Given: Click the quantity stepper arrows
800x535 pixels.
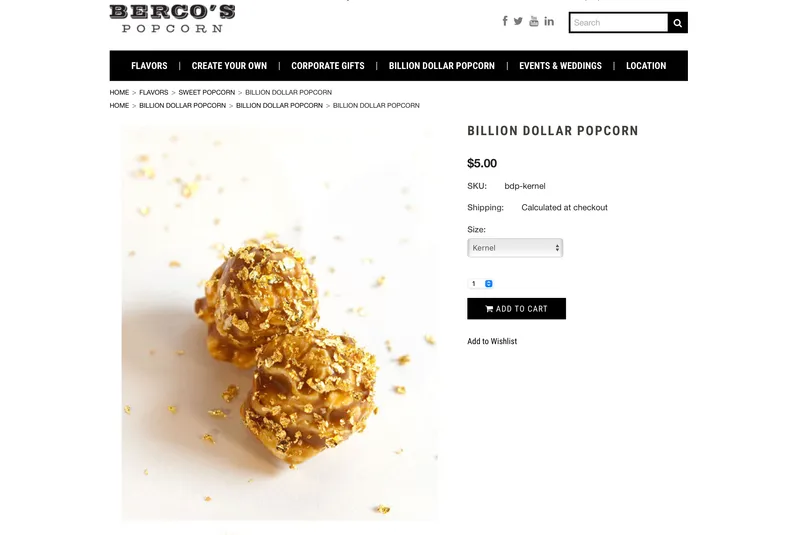Looking at the screenshot, I should pos(489,284).
